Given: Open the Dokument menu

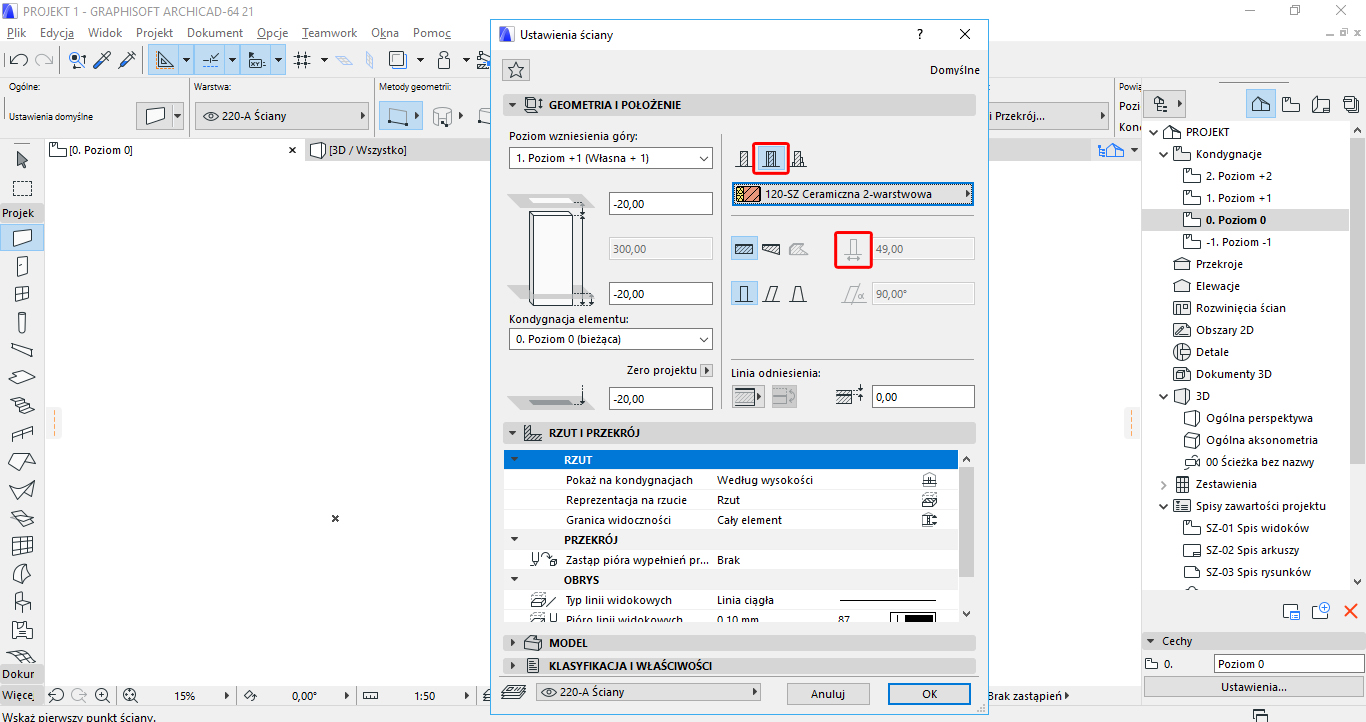Looking at the screenshot, I should (x=215, y=32).
